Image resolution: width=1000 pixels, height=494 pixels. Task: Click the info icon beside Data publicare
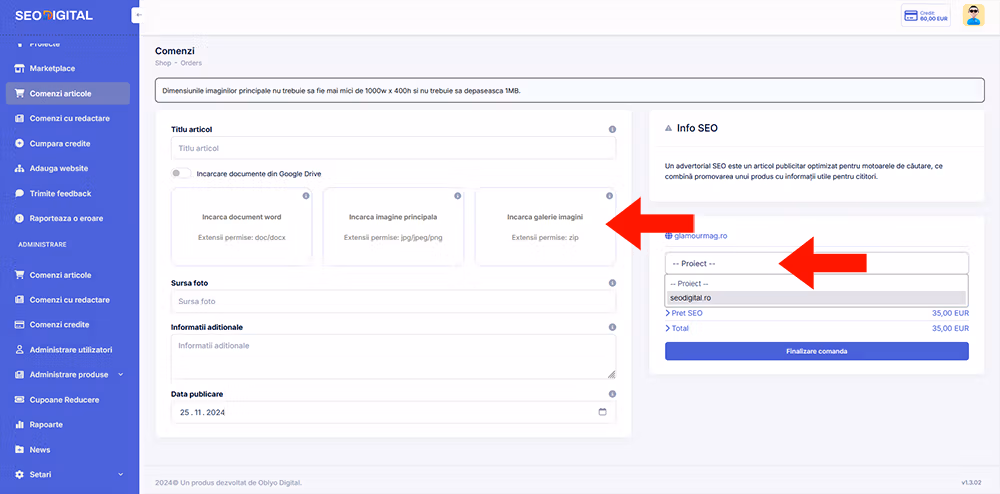point(612,394)
